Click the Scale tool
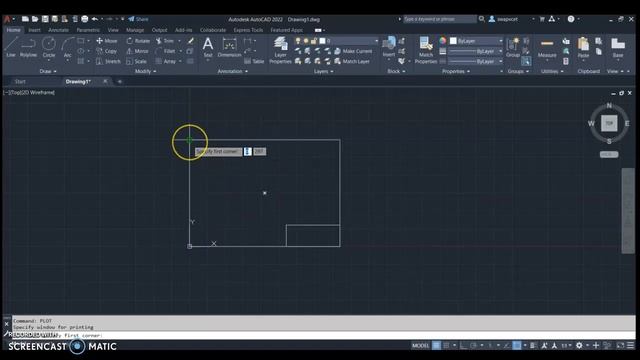This screenshot has height=360, width=640. coord(136,61)
